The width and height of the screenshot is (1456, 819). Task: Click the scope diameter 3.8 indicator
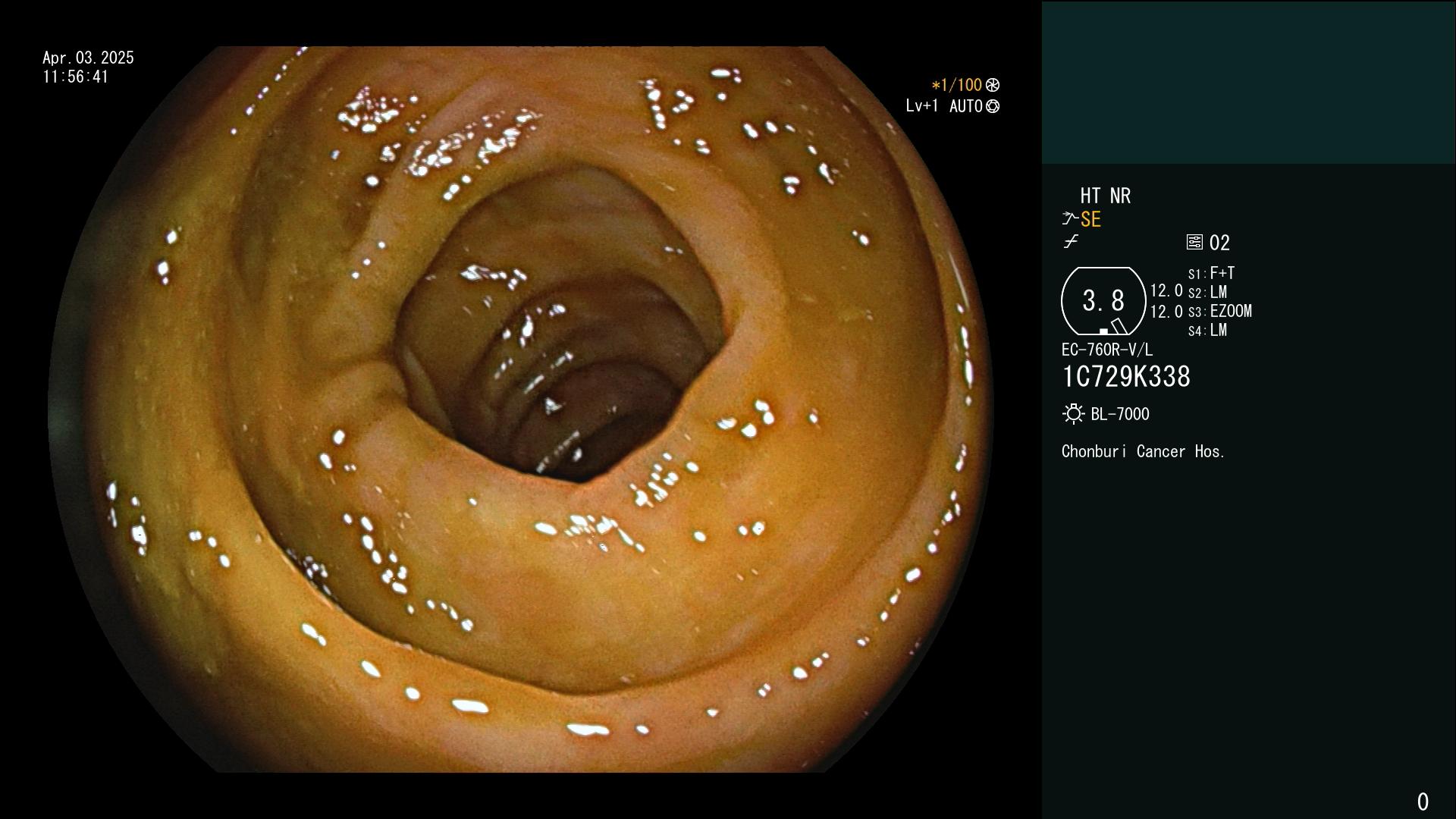1103,301
